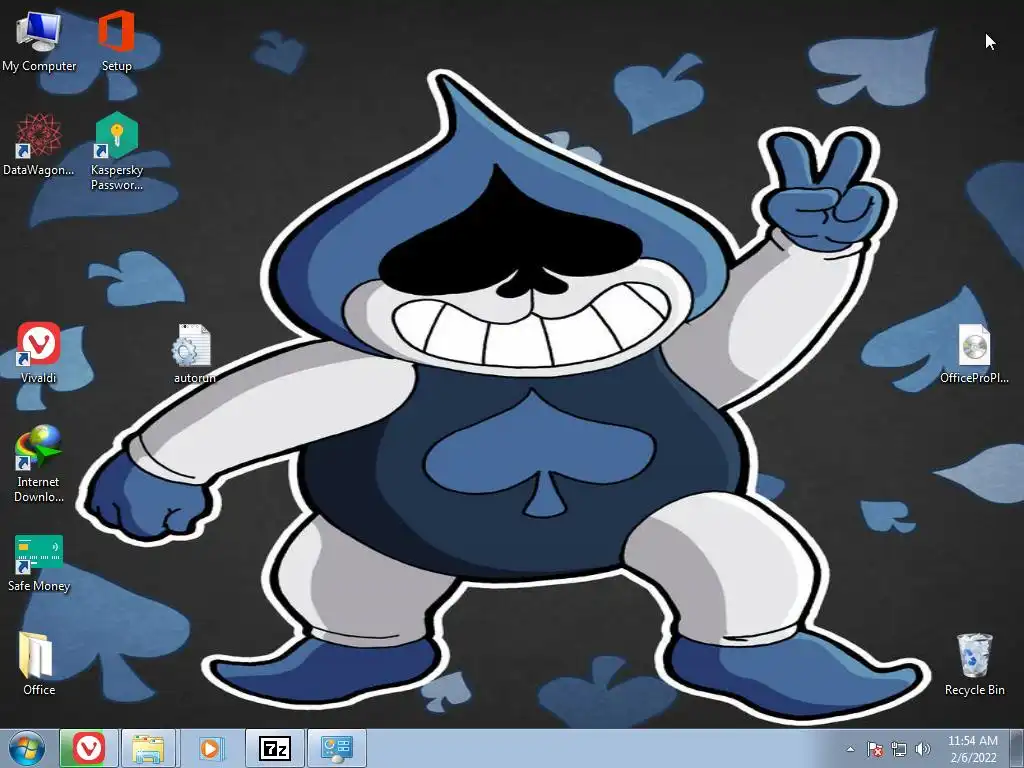The height and width of the screenshot is (768, 1024).
Task: Select the autorun file icon
Action: pyautogui.click(x=194, y=353)
